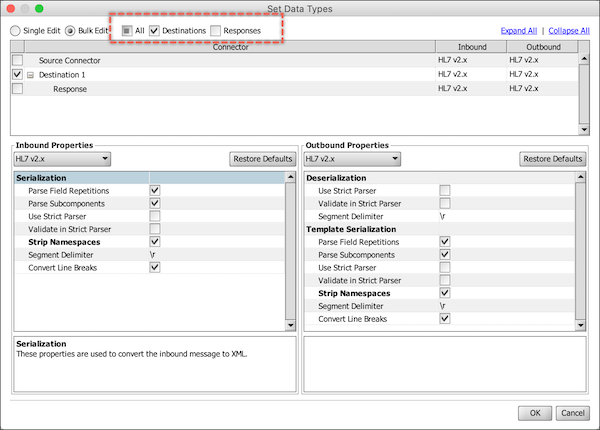Collapse the Destination 1 tree node
Image resolution: width=600 pixels, height=430 pixels.
(31, 75)
